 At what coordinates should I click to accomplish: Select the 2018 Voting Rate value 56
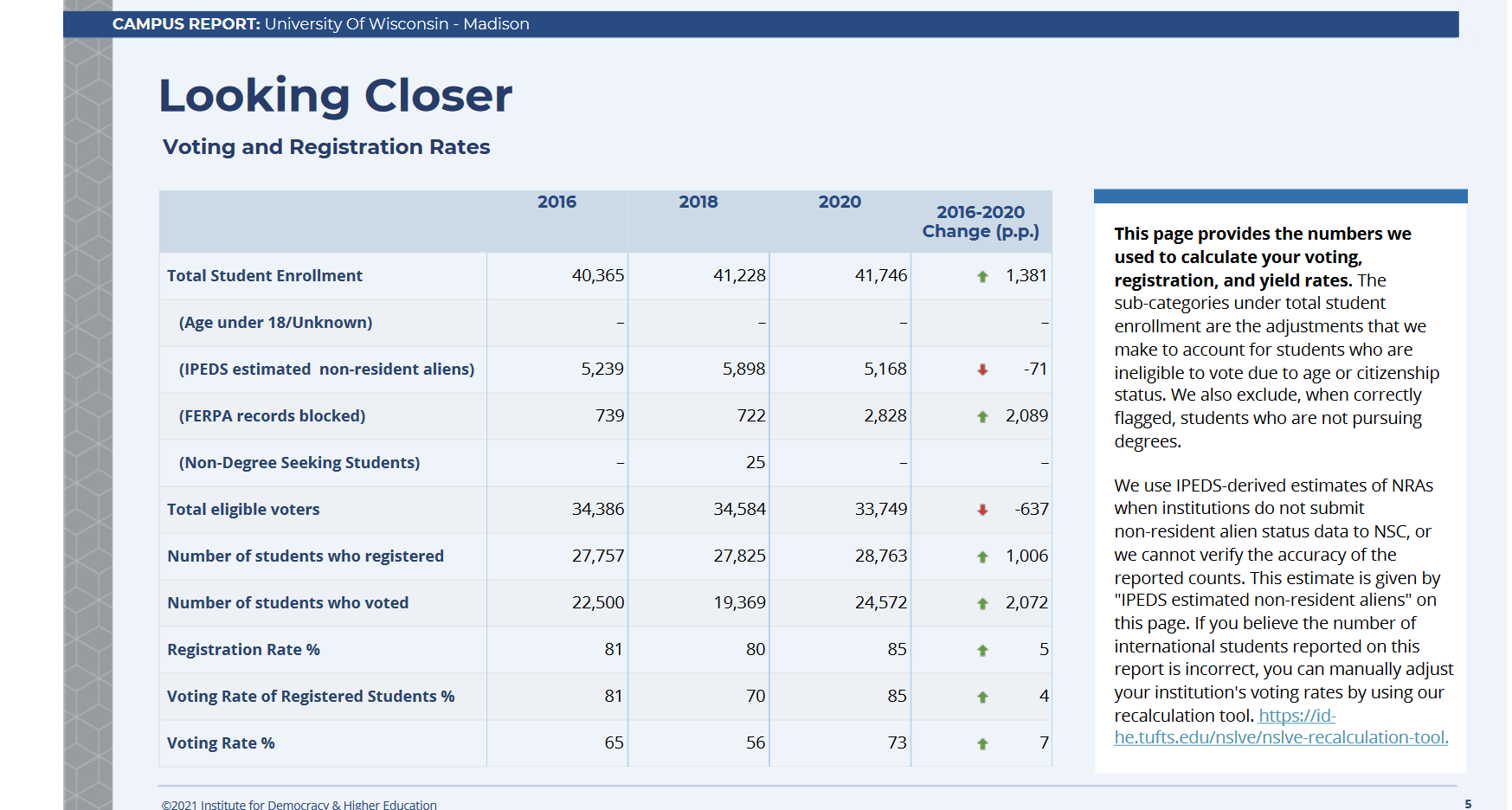(756, 742)
